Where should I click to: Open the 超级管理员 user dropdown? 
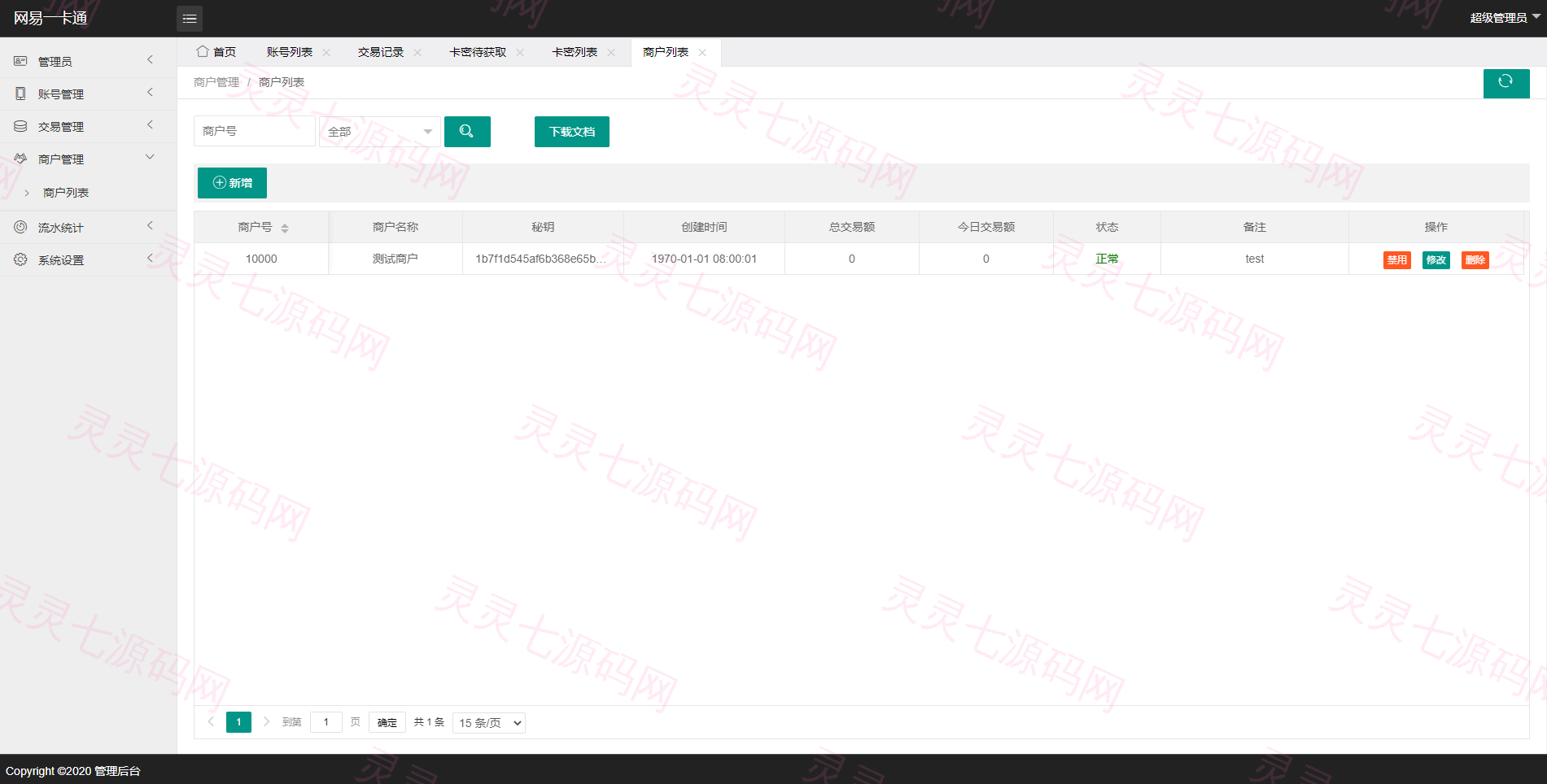(1505, 18)
